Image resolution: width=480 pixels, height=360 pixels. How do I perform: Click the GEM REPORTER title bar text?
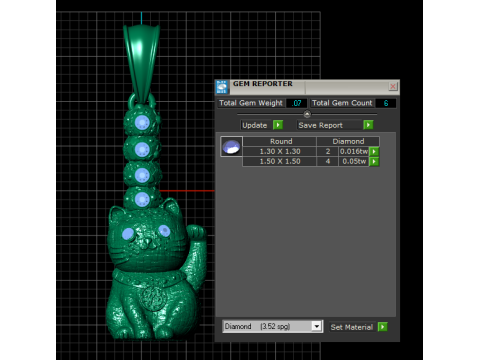click(263, 84)
